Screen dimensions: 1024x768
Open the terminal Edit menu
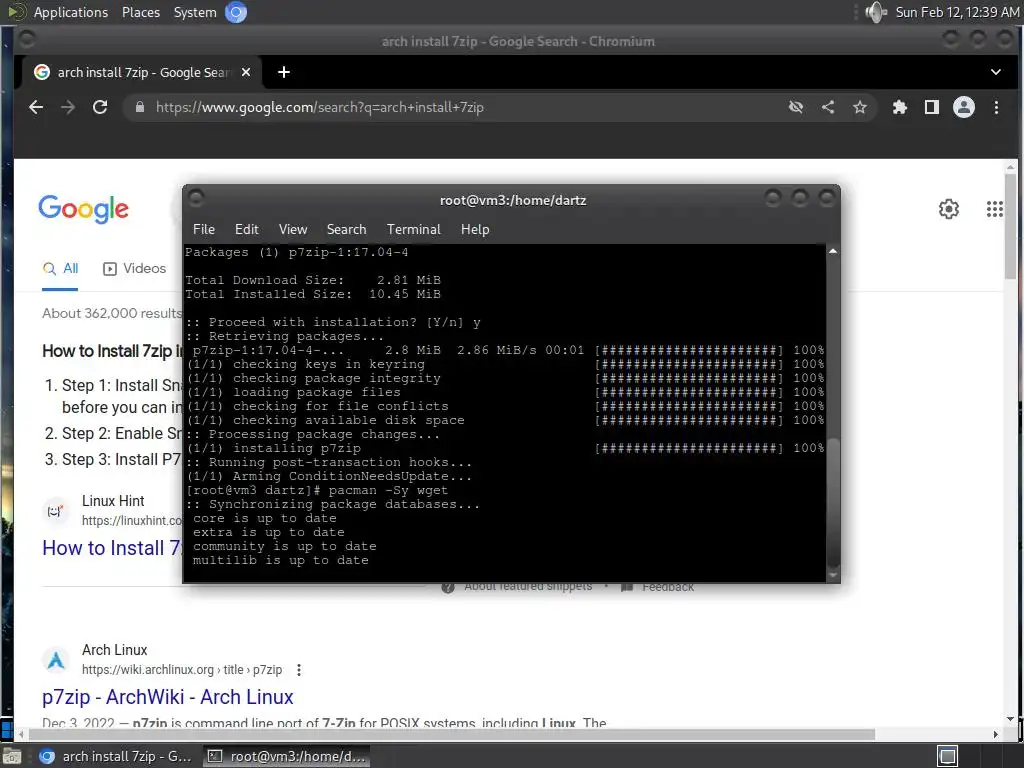coord(246,229)
